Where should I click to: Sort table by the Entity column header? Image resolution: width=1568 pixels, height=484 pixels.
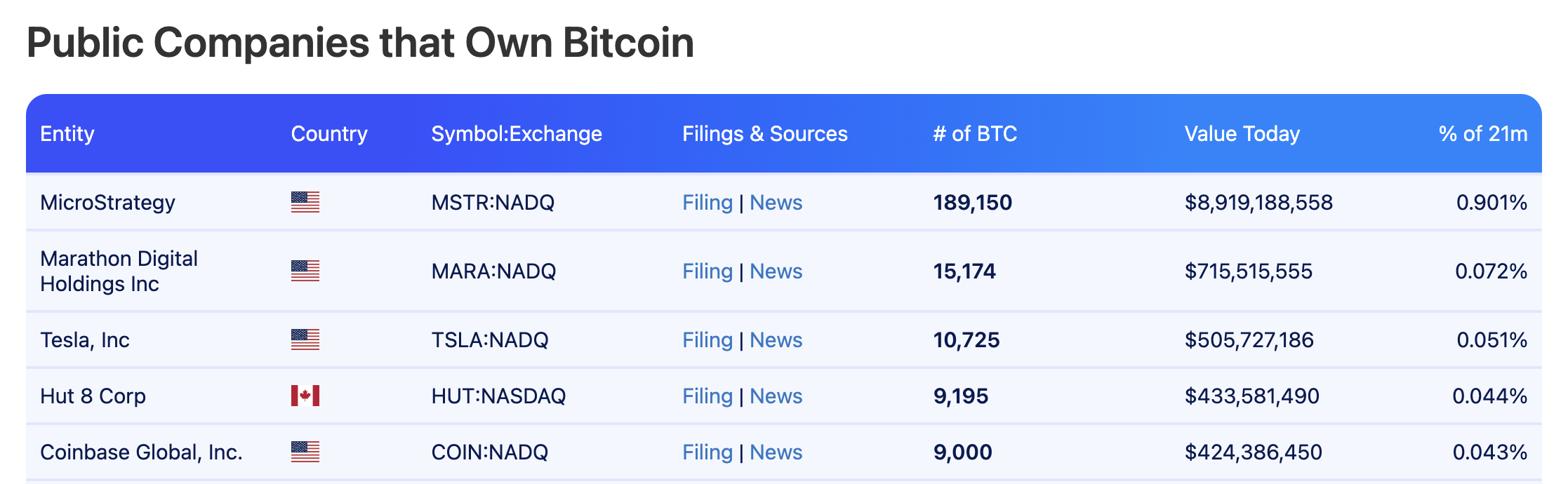click(x=67, y=133)
